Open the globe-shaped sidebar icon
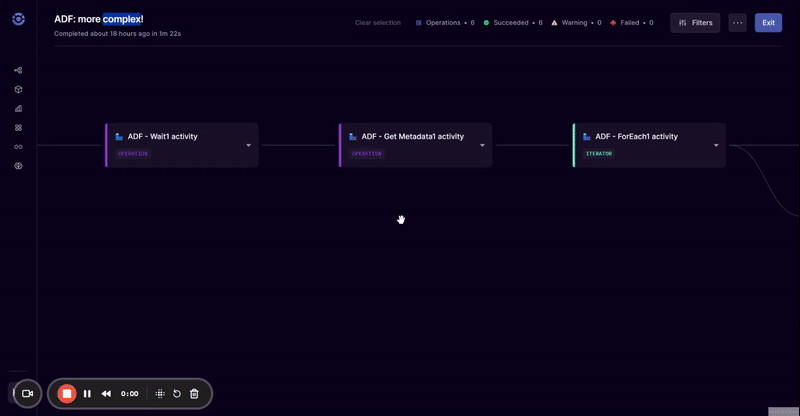 pyautogui.click(x=18, y=166)
